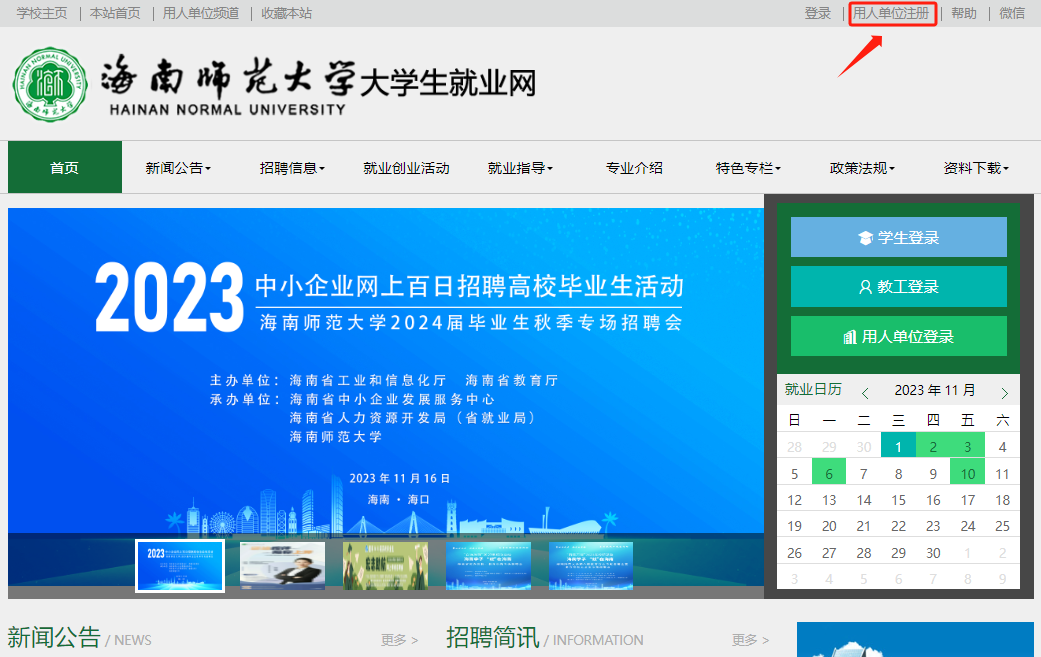Expand the 招聘信息 dropdown menu

click(292, 168)
